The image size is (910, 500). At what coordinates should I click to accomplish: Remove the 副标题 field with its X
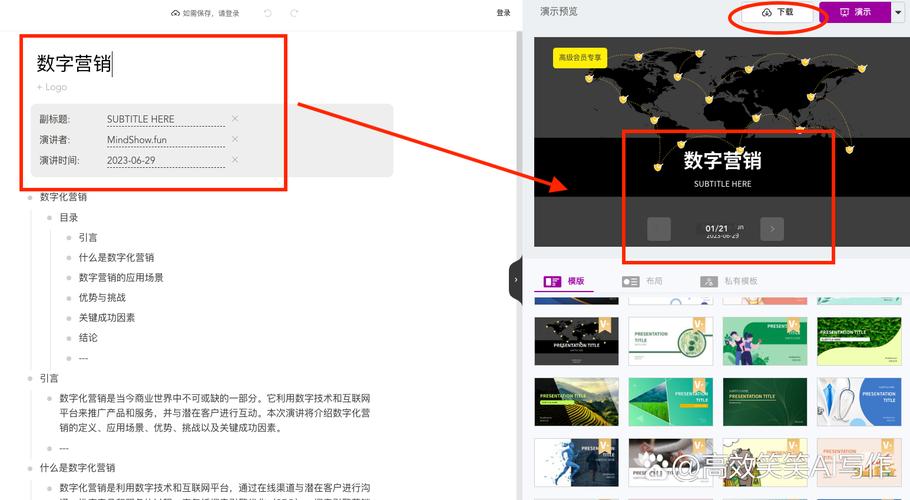pos(235,118)
